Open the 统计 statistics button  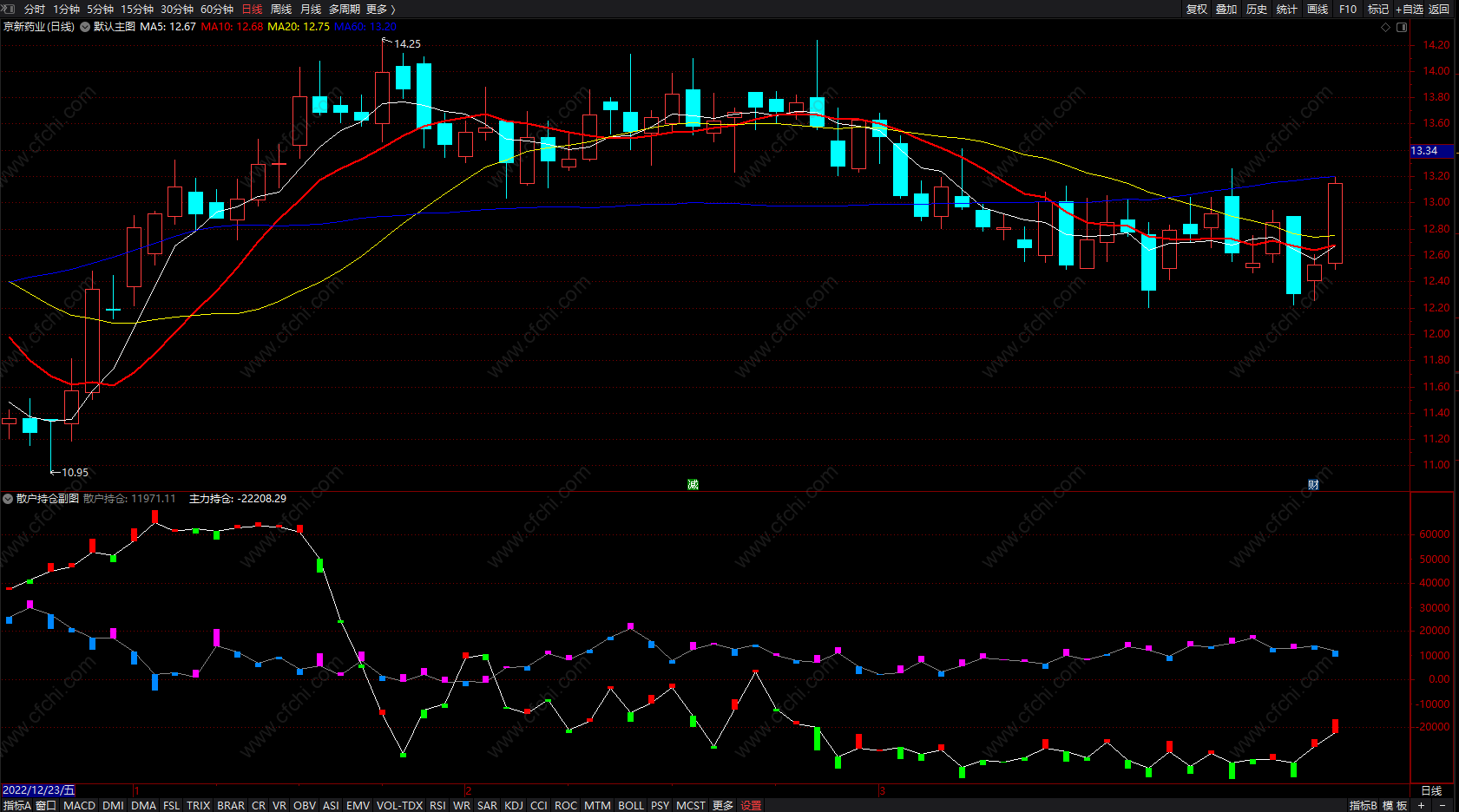1287,9
